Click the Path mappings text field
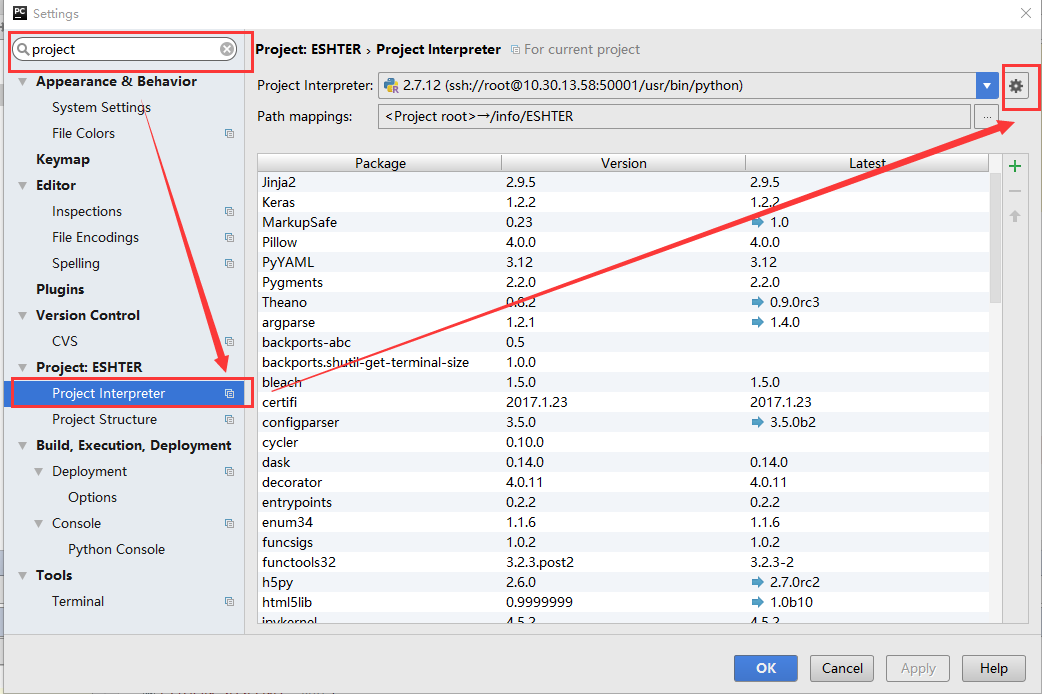1042x694 pixels. pyautogui.click(x=674, y=116)
